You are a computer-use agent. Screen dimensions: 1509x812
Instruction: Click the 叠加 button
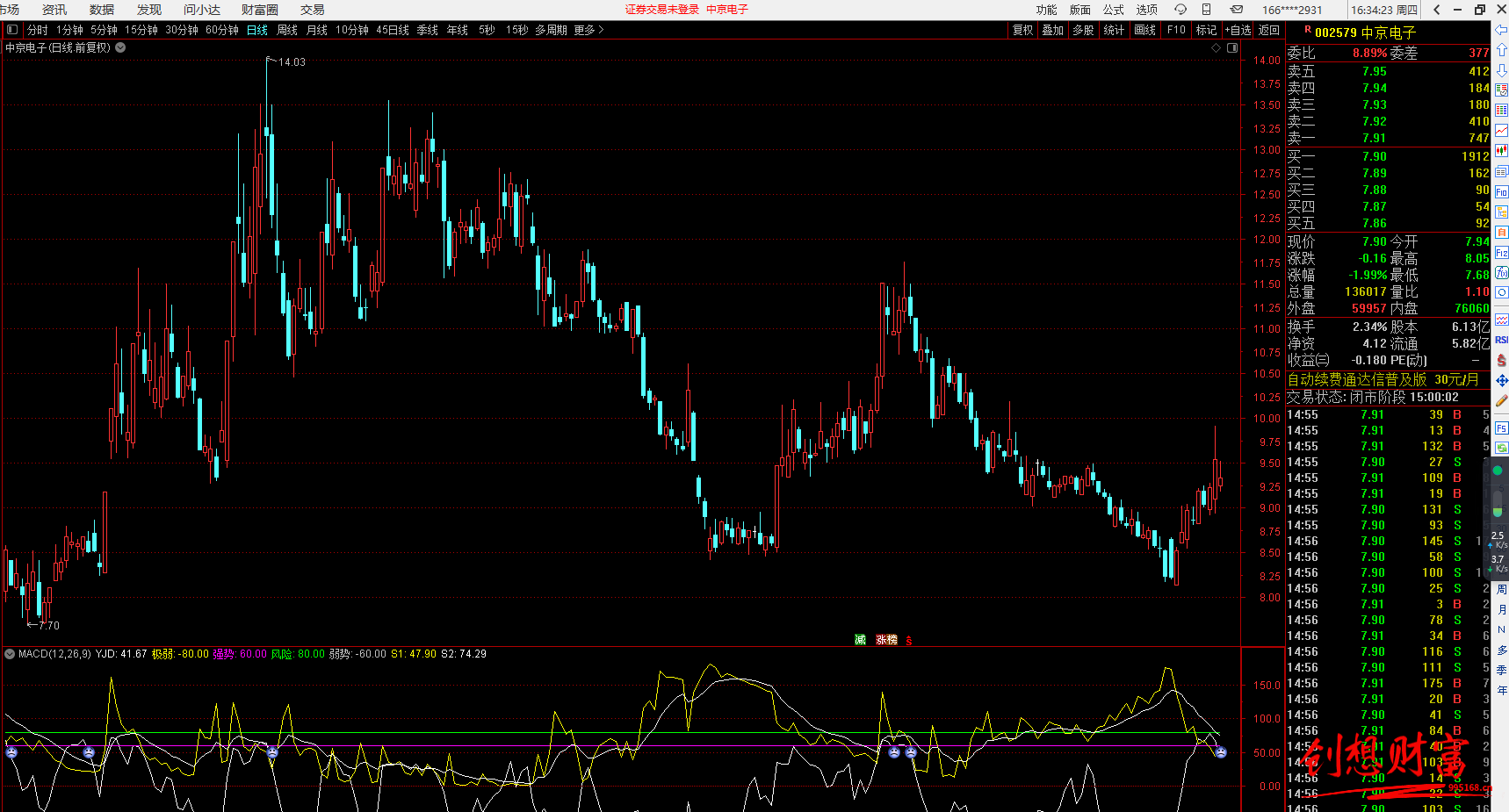[x=1053, y=30]
